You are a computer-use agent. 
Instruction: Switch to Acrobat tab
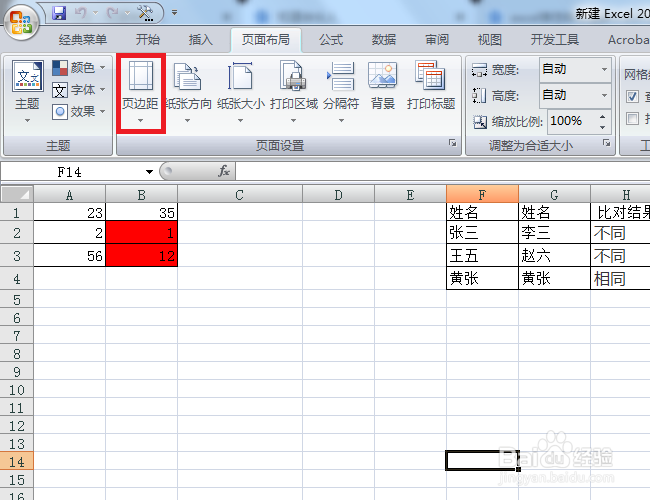(x=628, y=40)
